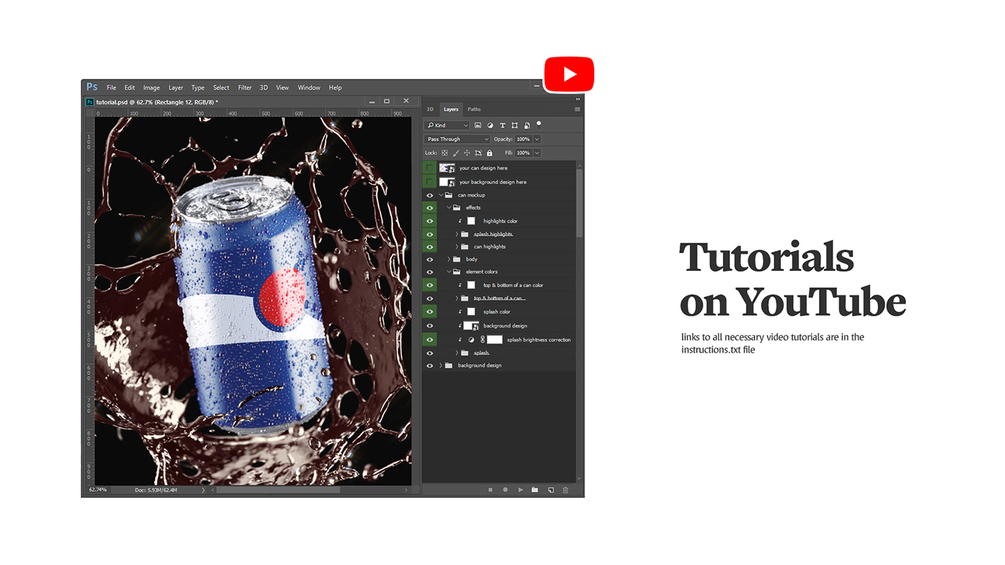Expand the body group
The width and height of the screenshot is (1005, 565).
click(449, 259)
